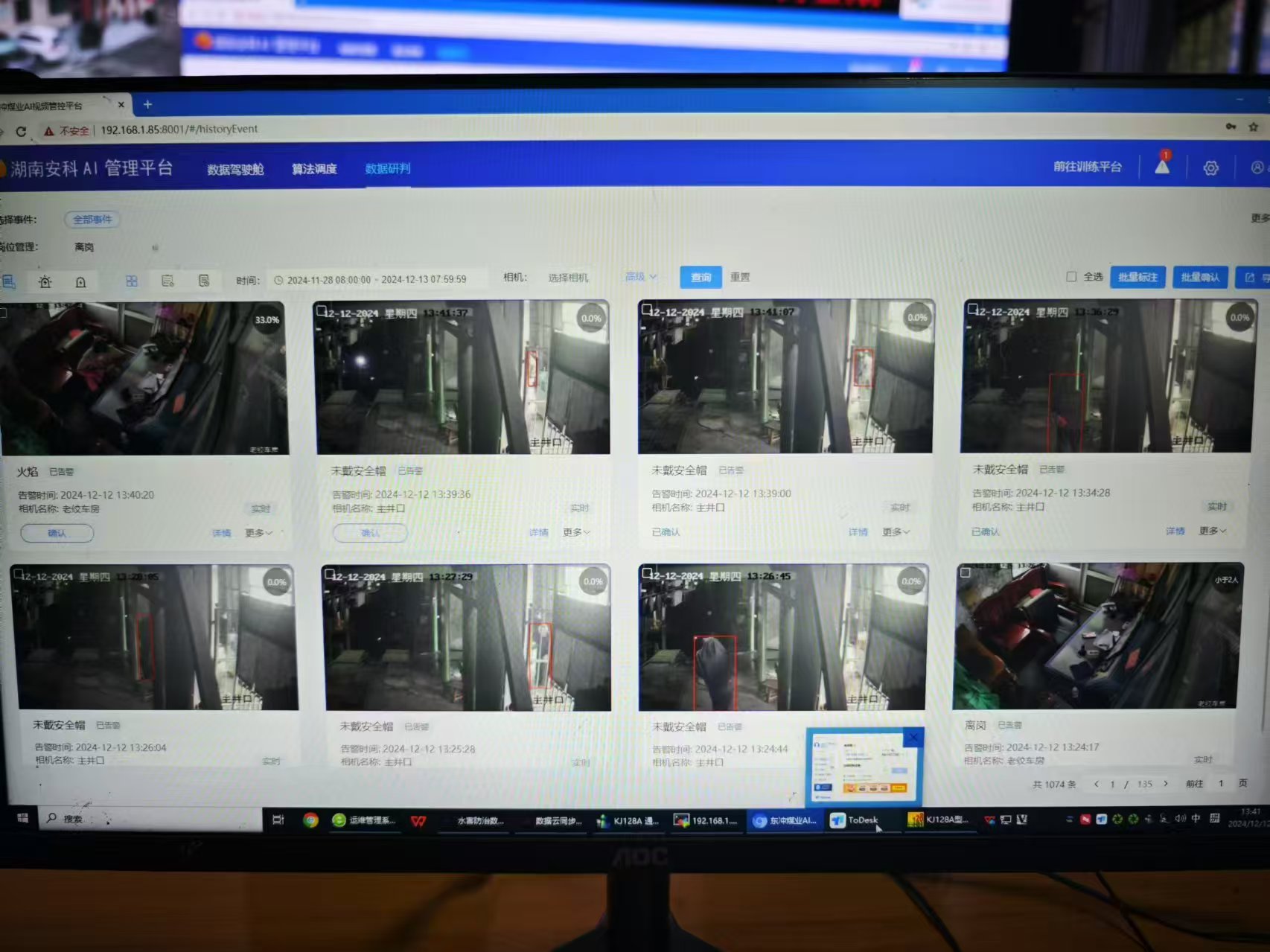1270x952 pixels.
Task: Open ToDesk from the taskbar
Action: pos(855,820)
